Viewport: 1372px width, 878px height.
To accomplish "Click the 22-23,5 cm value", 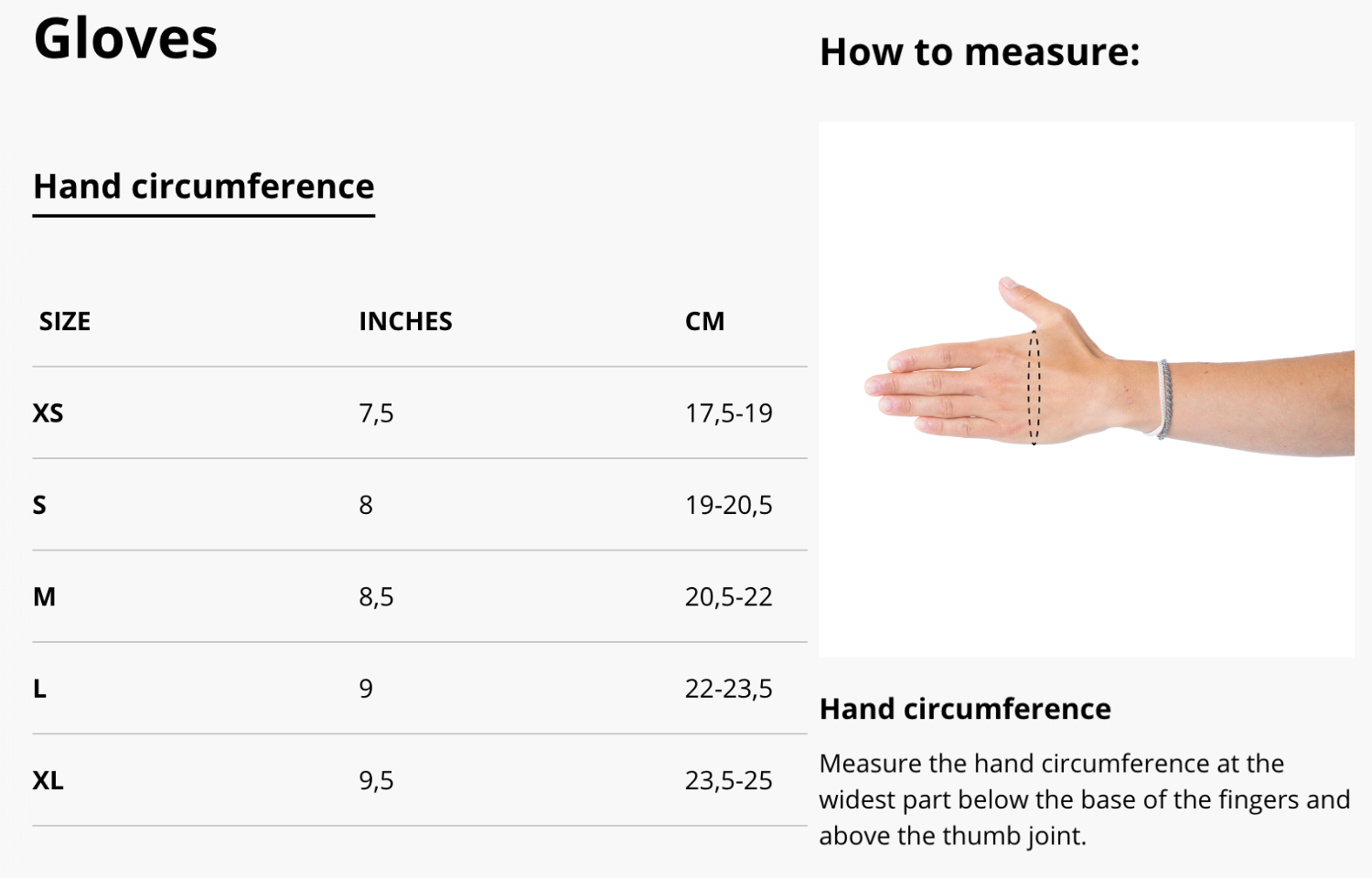I will tap(728, 689).
